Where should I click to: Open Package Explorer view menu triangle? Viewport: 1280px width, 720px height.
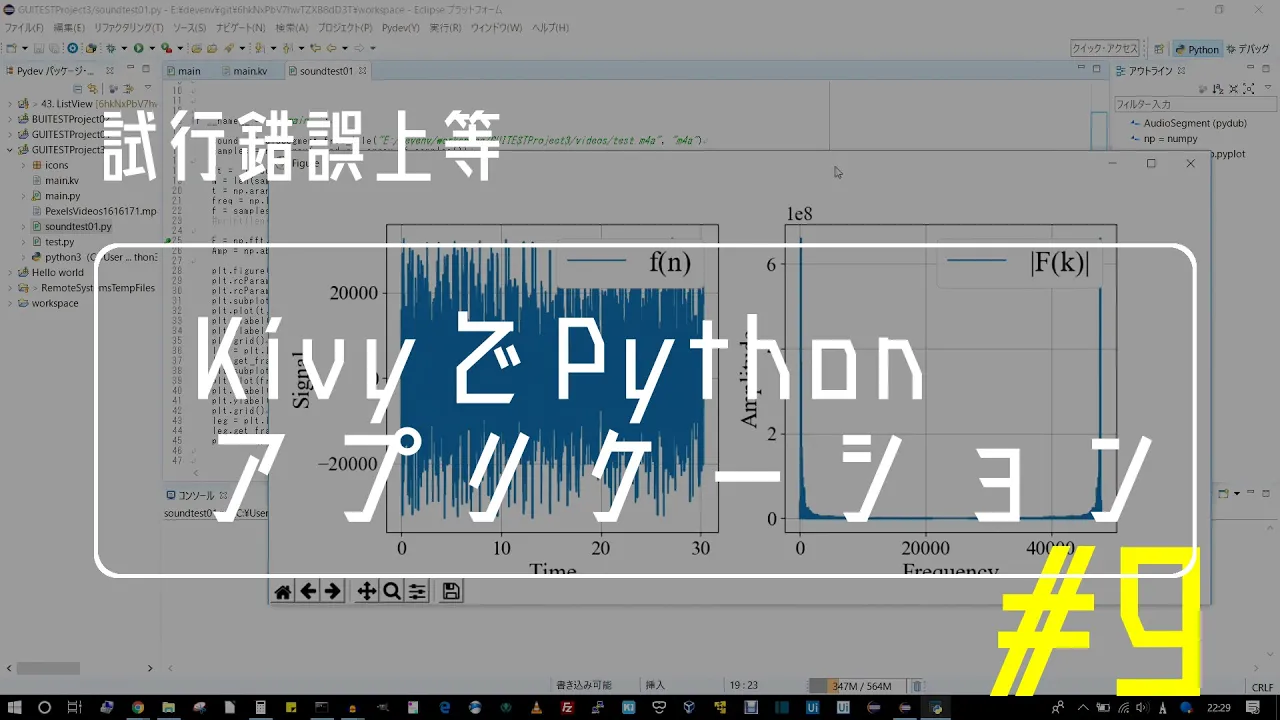click(x=148, y=88)
